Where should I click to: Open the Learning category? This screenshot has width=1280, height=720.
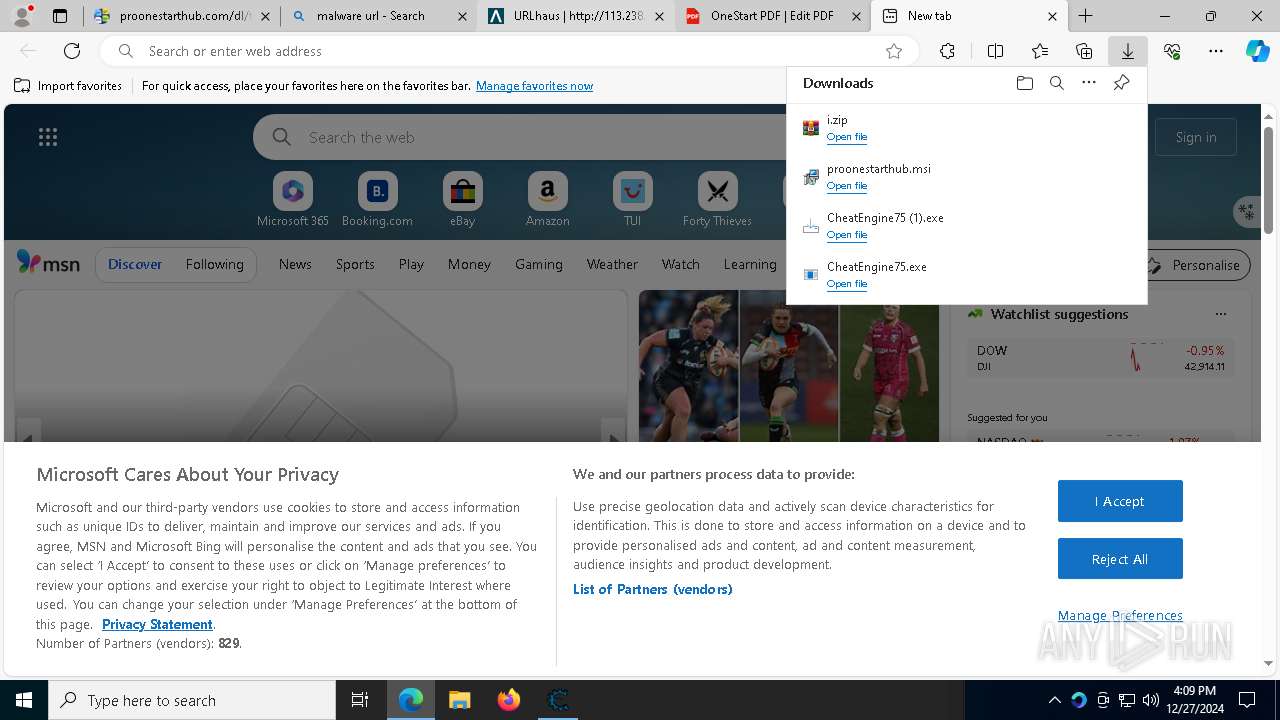[750, 264]
